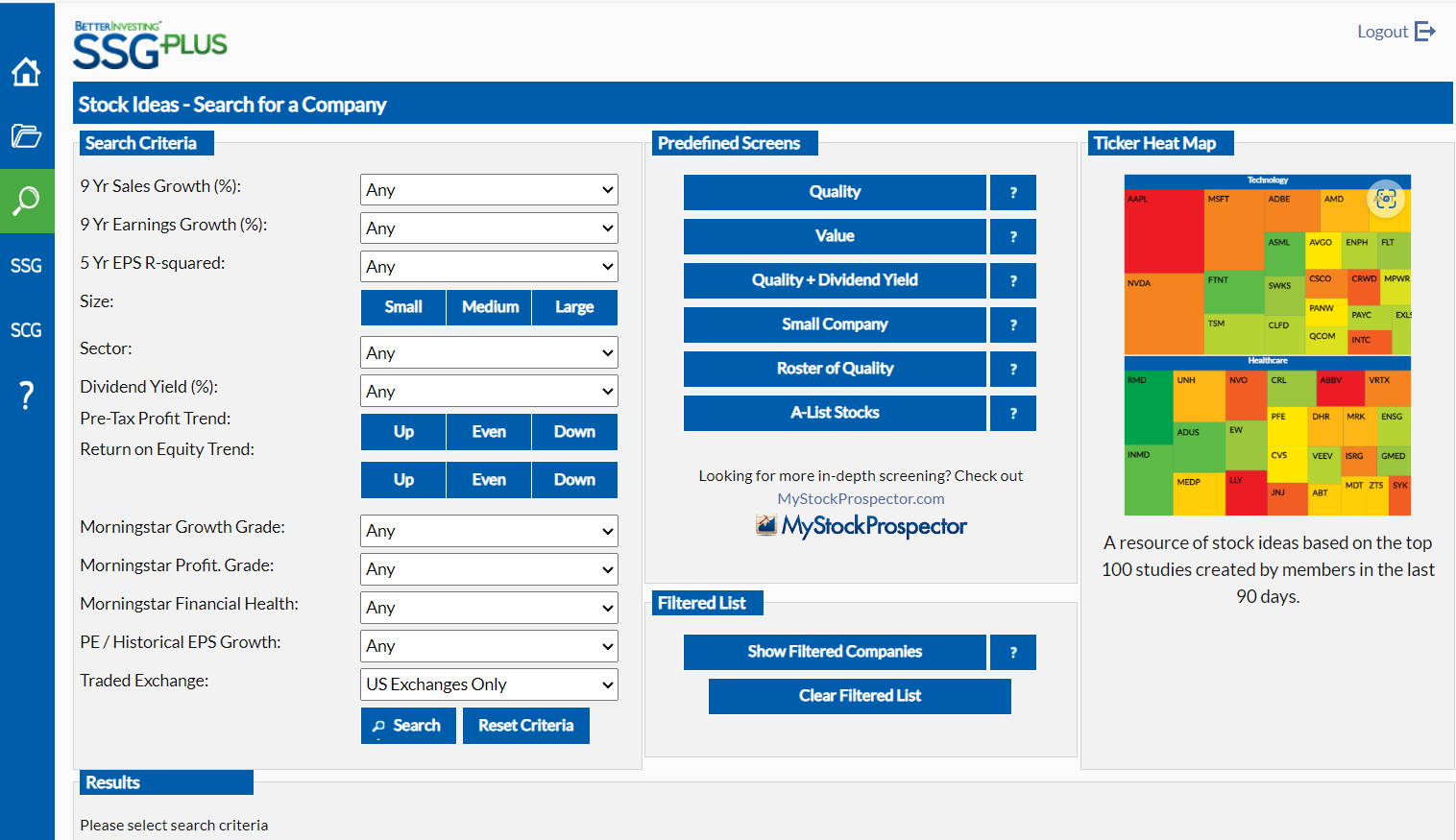Open the 5 Yr EPS R-squared dropdown

490,267
